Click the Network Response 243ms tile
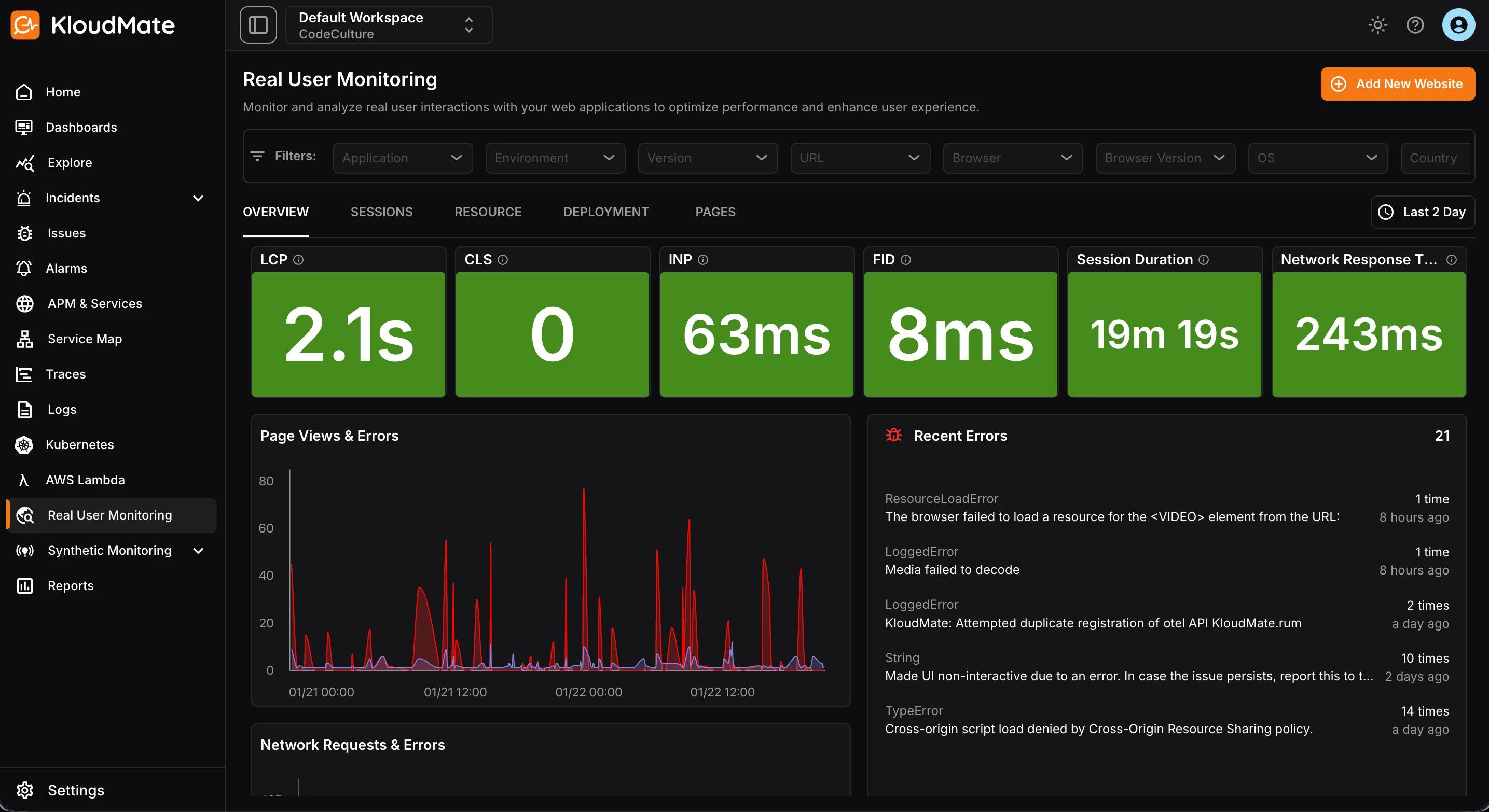This screenshot has width=1489, height=812. pyautogui.click(x=1369, y=334)
